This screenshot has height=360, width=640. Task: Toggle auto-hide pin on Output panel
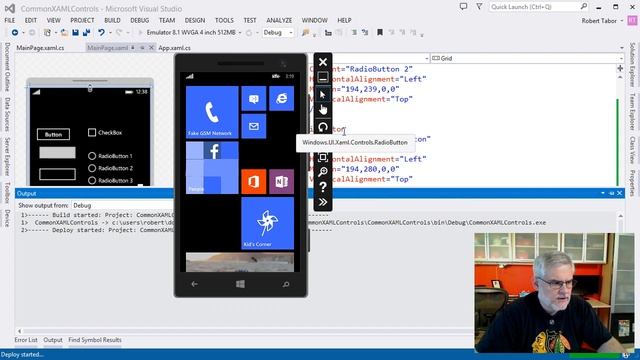[611, 193]
